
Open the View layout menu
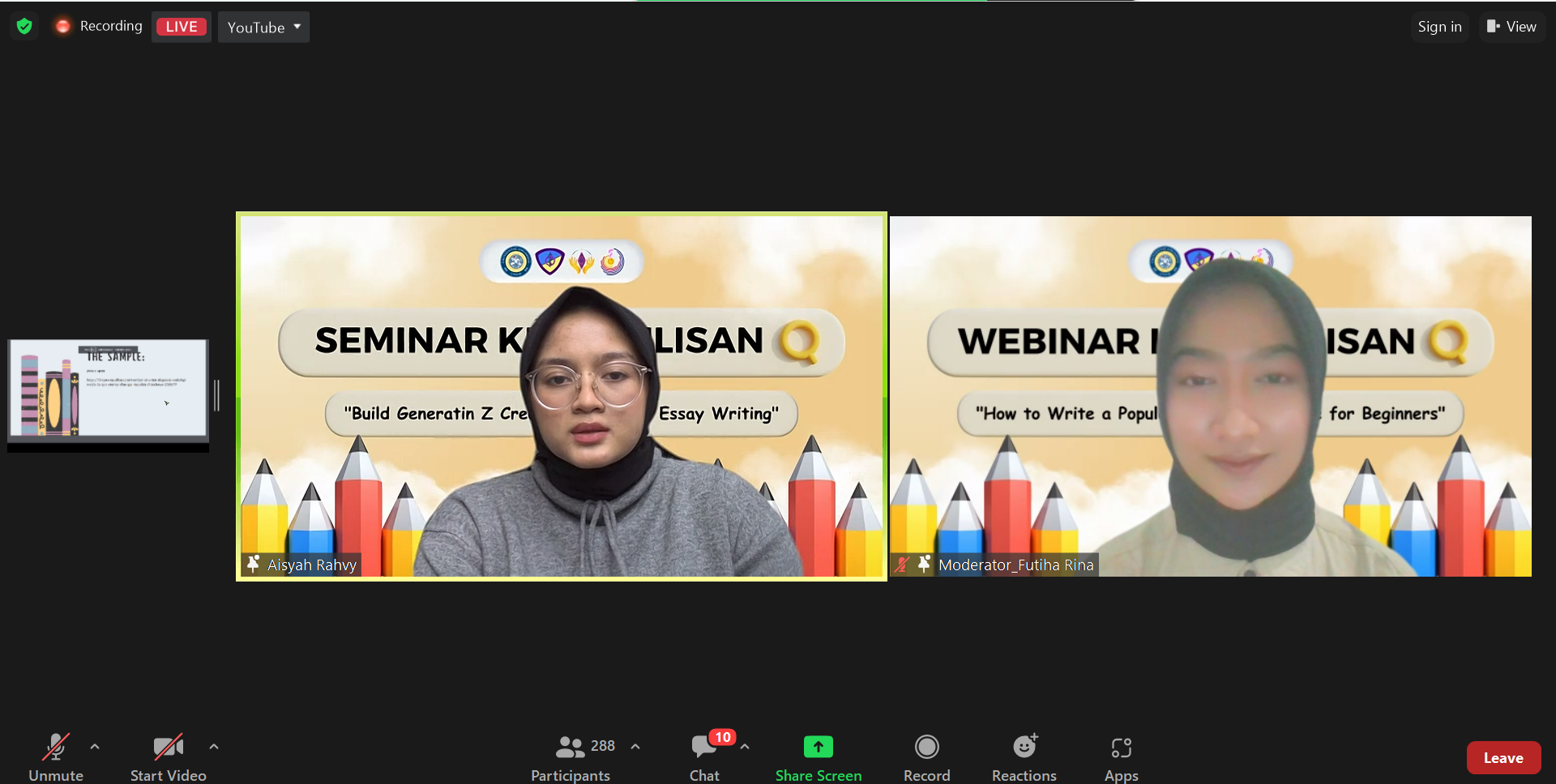coord(1511,27)
